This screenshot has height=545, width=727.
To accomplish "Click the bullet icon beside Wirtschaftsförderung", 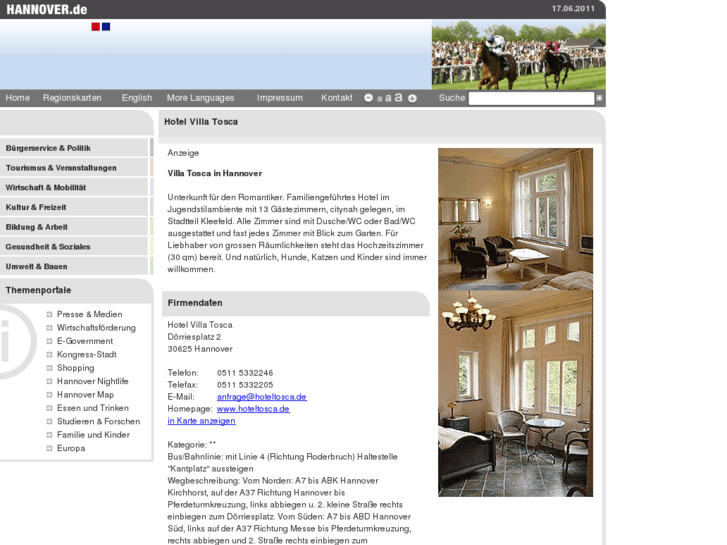I will coord(49,328).
